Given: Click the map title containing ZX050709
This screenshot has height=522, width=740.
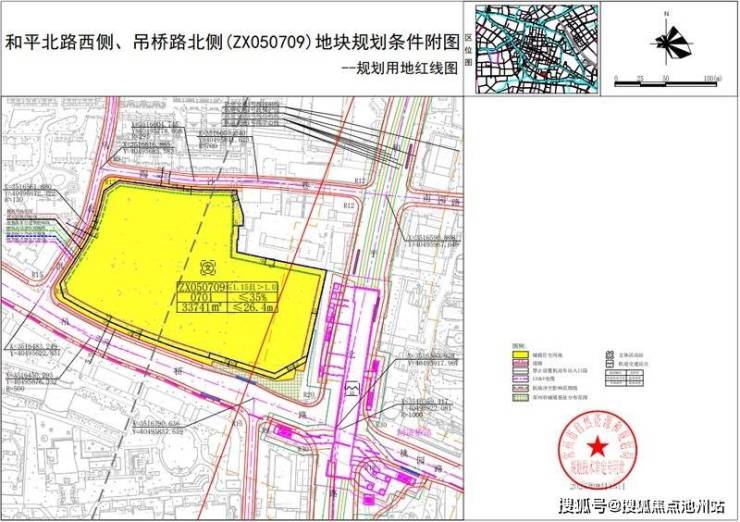Looking at the screenshot, I should point(232,42).
